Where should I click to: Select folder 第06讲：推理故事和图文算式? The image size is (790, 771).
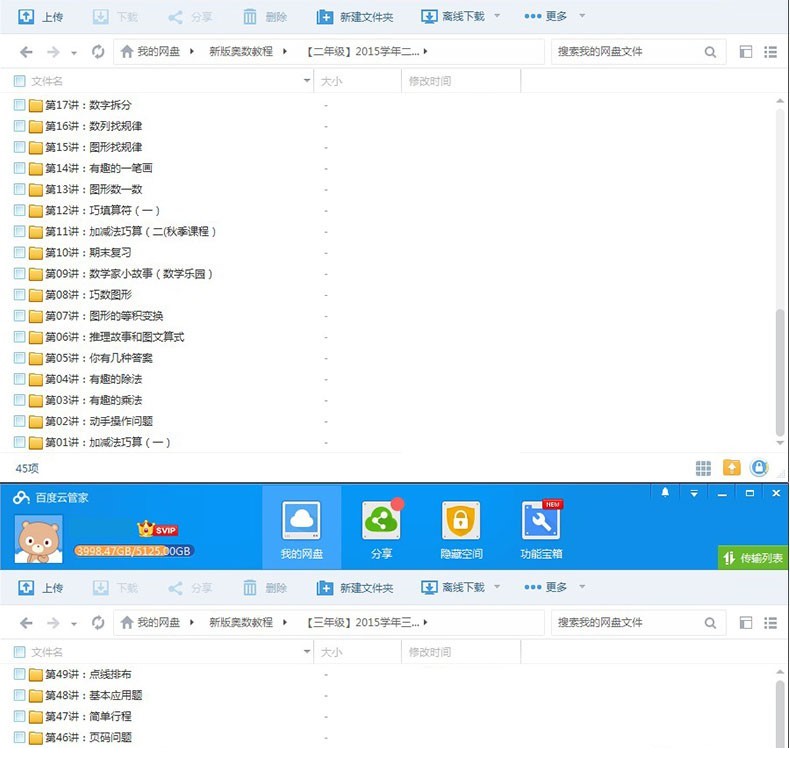(114, 337)
